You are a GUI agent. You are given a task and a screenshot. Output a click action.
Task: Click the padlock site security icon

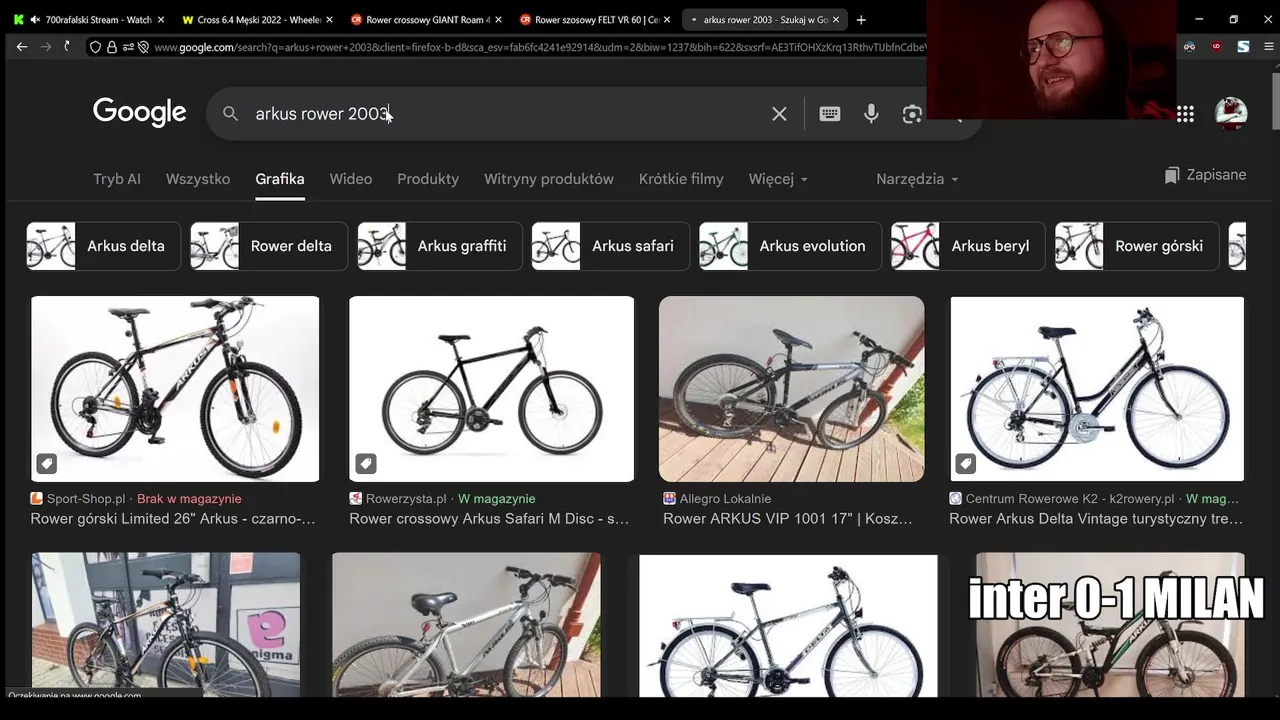[x=111, y=47]
